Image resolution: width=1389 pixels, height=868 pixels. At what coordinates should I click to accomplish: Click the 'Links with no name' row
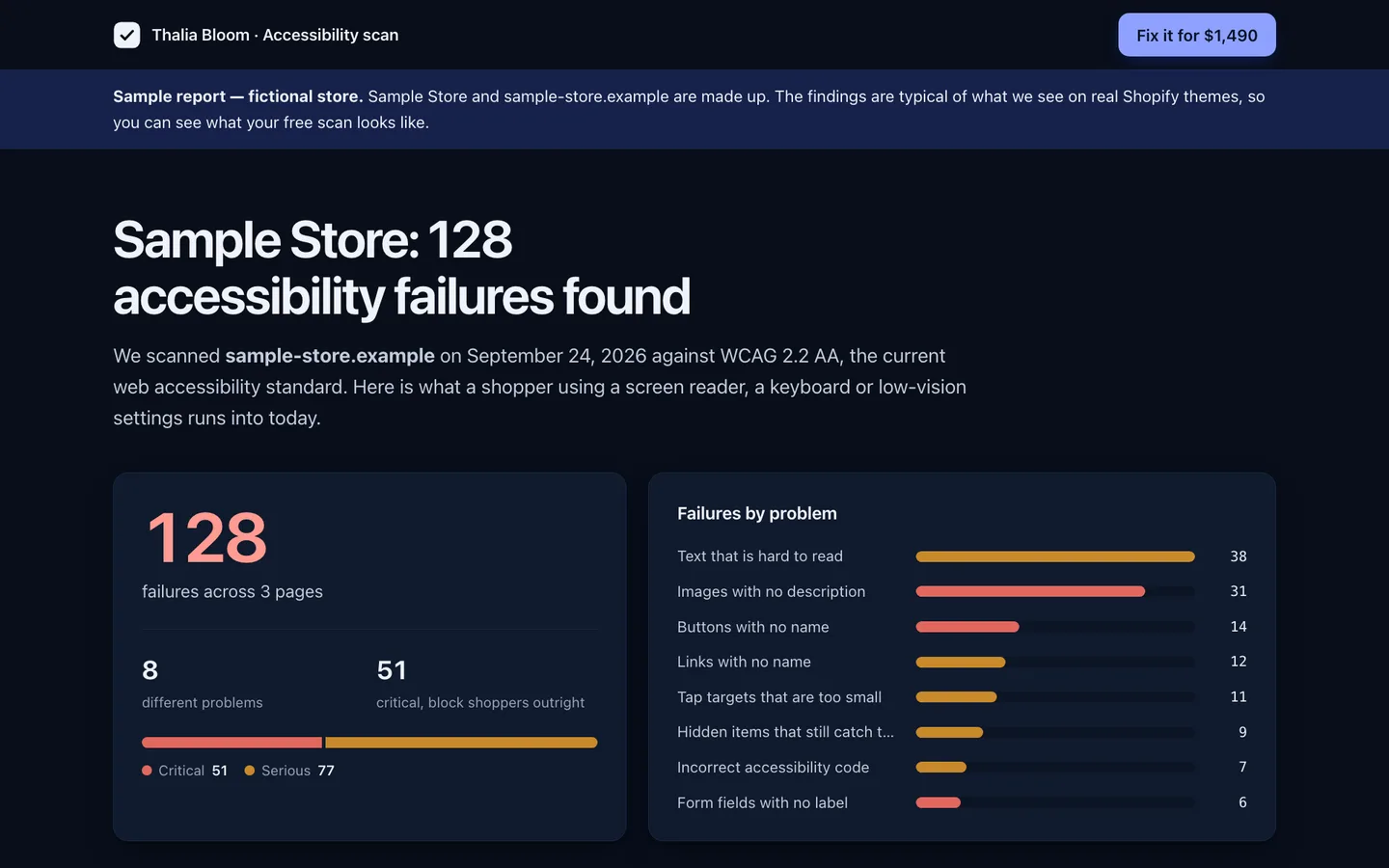tap(962, 662)
